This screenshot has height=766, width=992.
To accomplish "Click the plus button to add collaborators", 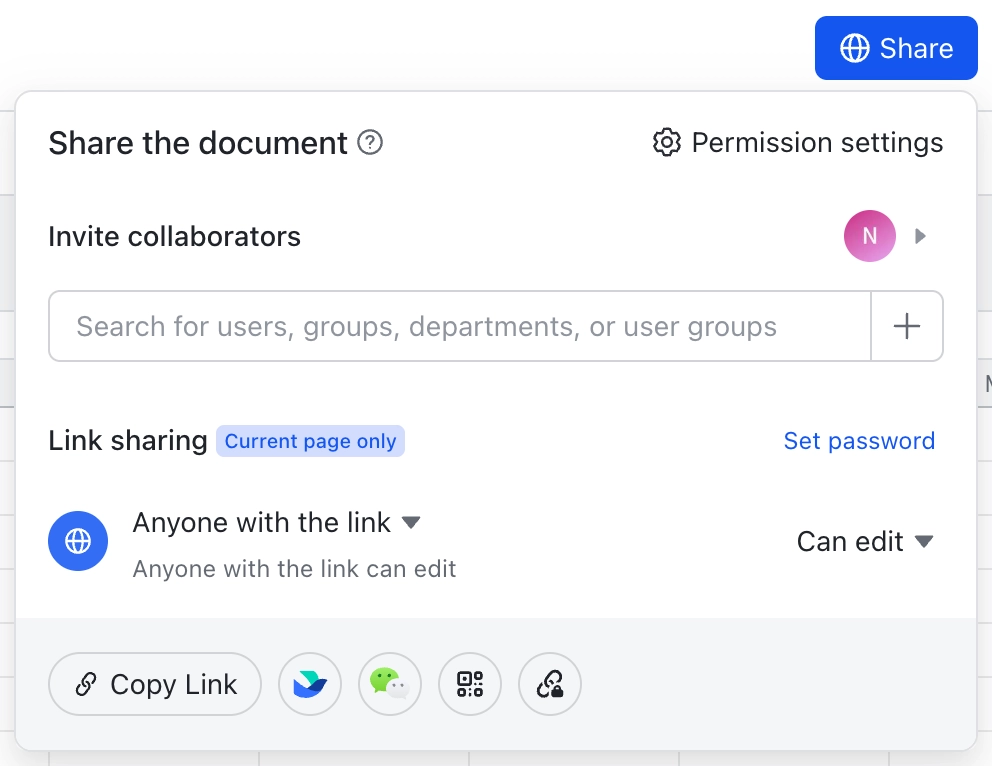I will click(x=907, y=326).
